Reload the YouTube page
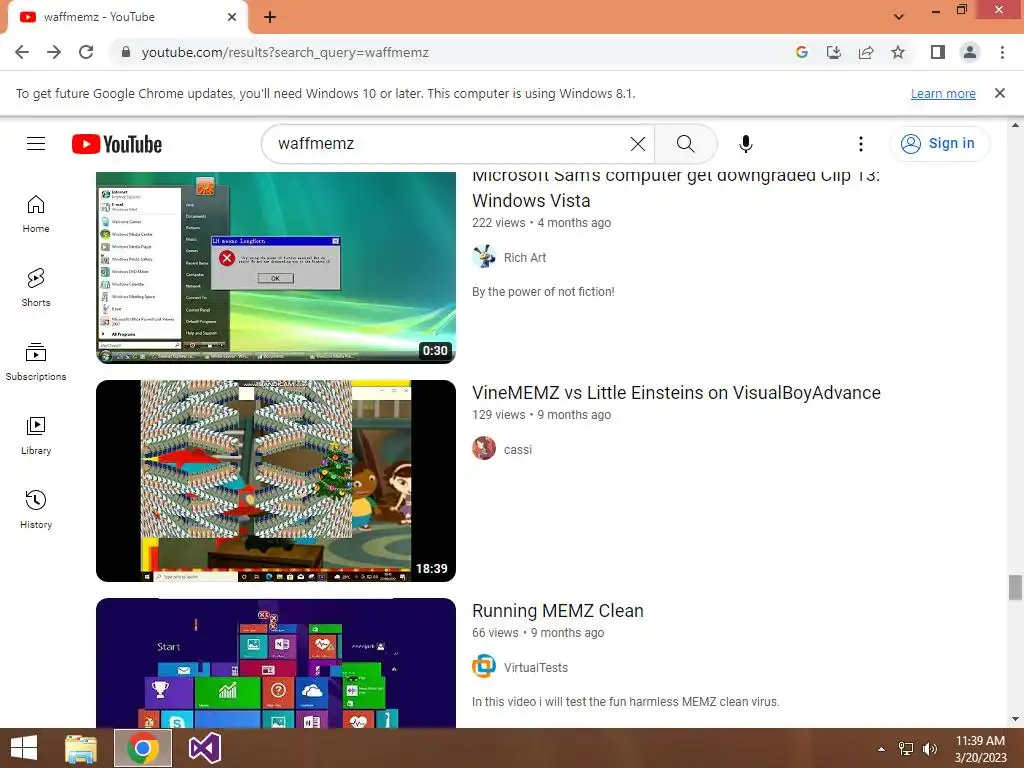 click(86, 52)
